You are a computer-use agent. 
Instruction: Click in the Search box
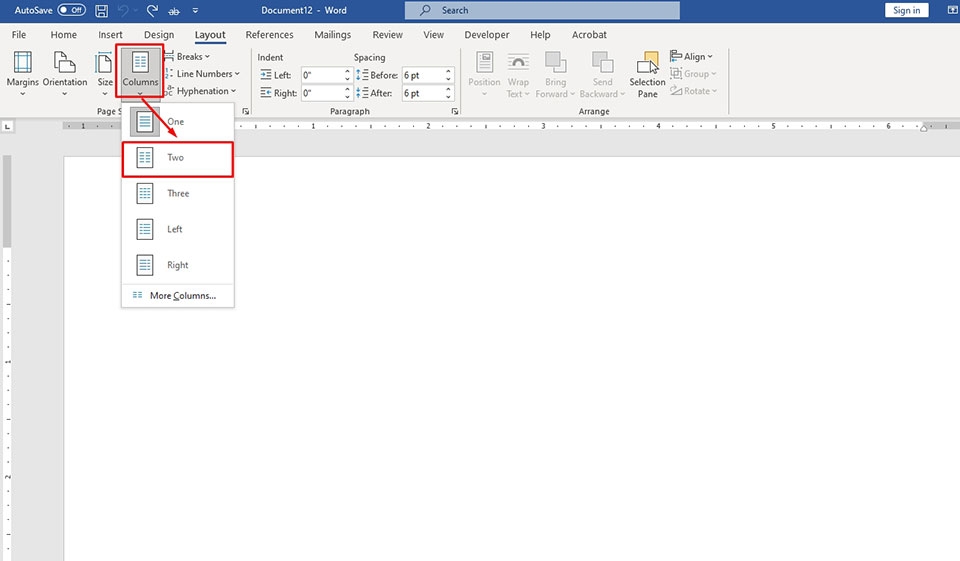[542, 10]
